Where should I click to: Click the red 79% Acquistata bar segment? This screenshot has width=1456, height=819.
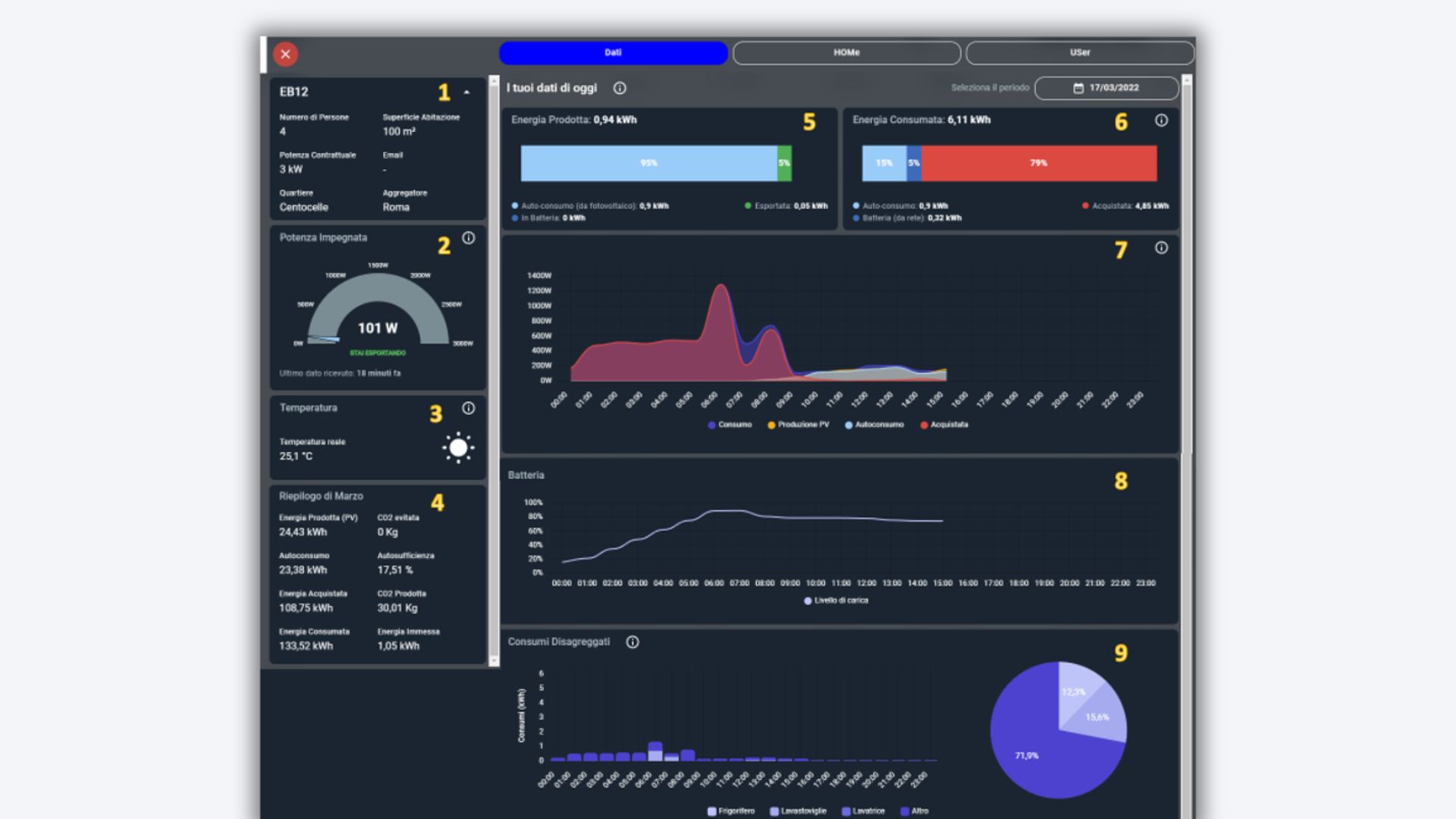(x=1038, y=163)
